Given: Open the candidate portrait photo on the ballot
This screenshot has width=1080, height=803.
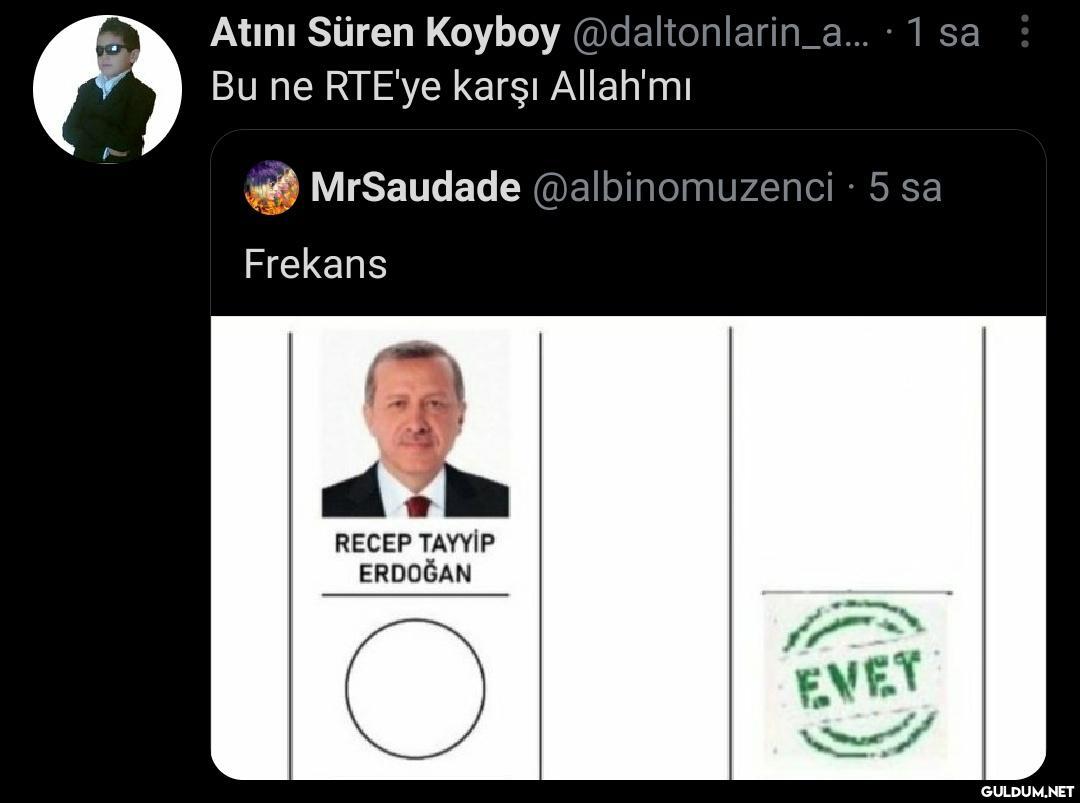Looking at the screenshot, I should click(415, 425).
